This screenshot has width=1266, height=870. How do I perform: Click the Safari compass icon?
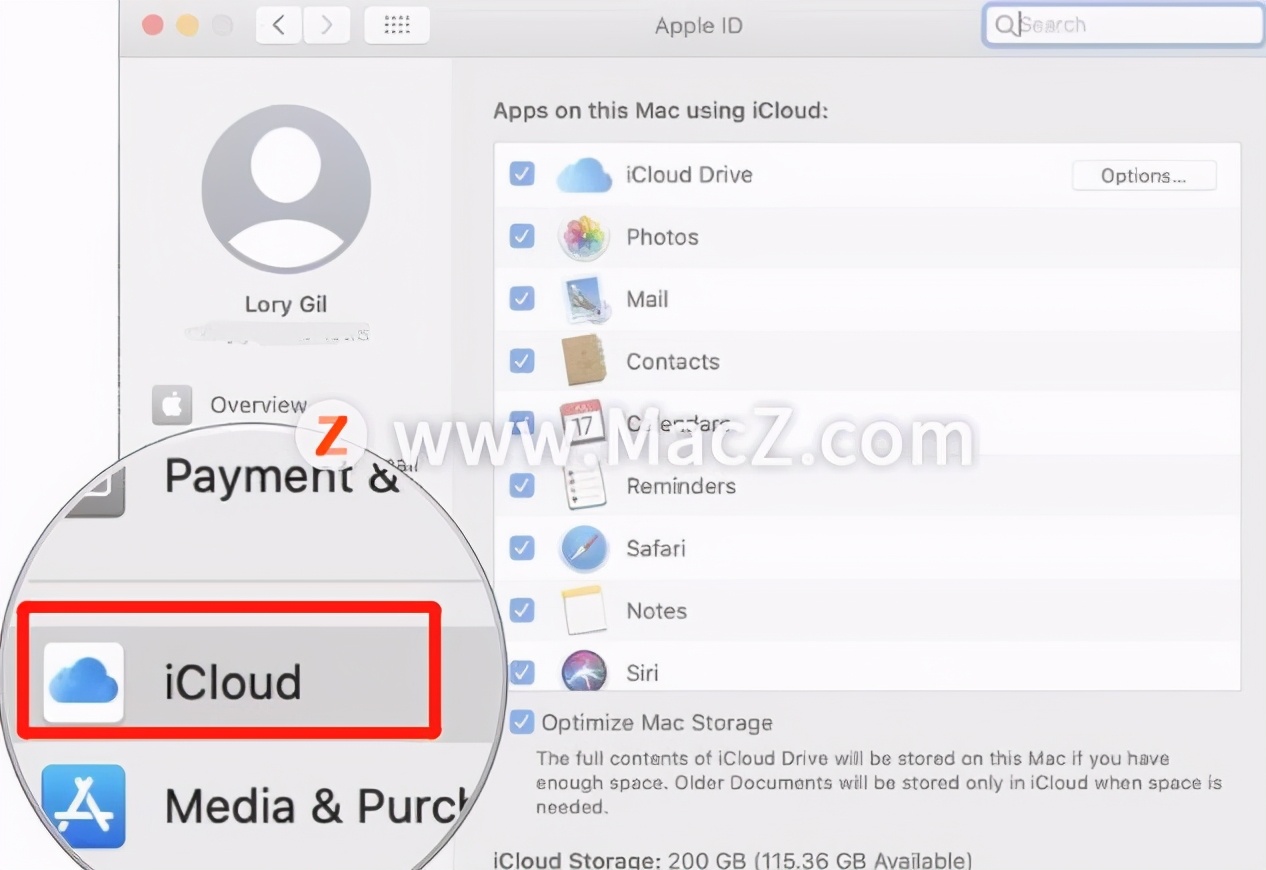click(x=585, y=548)
